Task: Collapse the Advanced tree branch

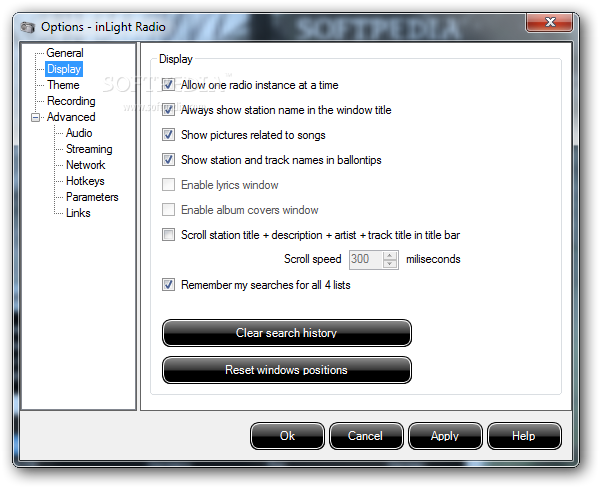Action: click(x=36, y=118)
